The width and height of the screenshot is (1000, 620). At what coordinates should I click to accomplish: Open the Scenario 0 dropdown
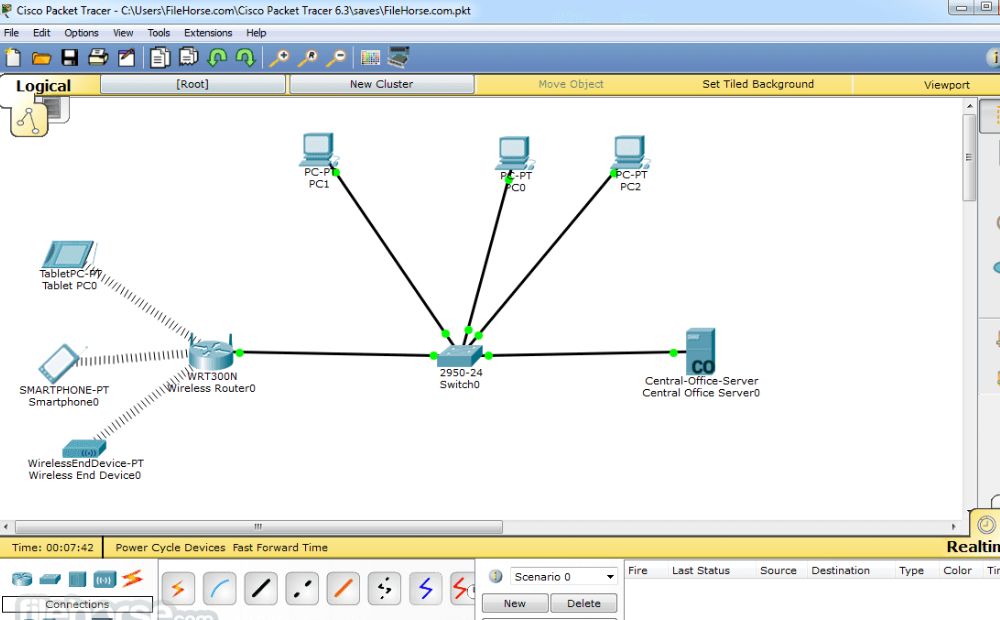[x=564, y=577]
